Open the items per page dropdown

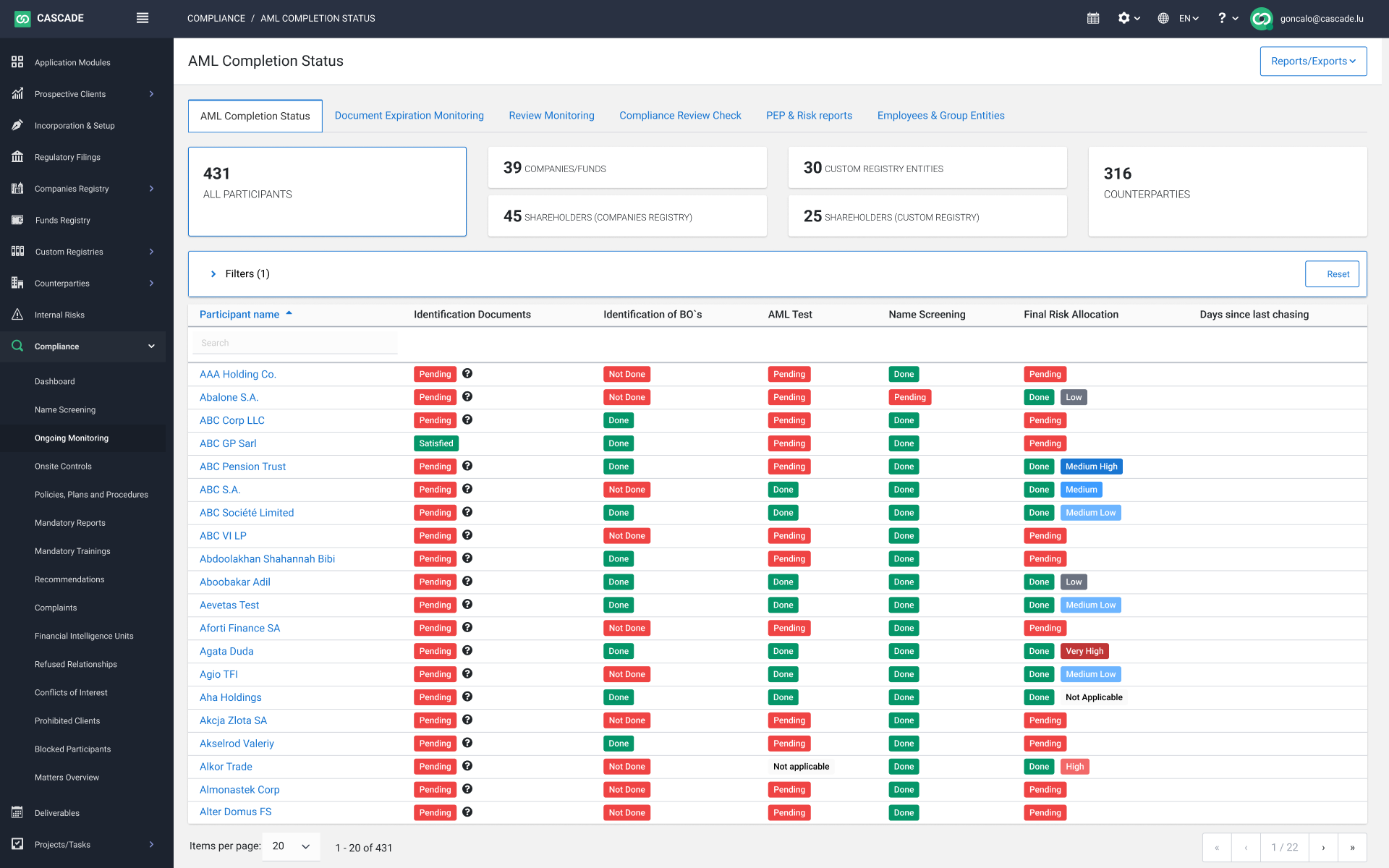tap(291, 846)
